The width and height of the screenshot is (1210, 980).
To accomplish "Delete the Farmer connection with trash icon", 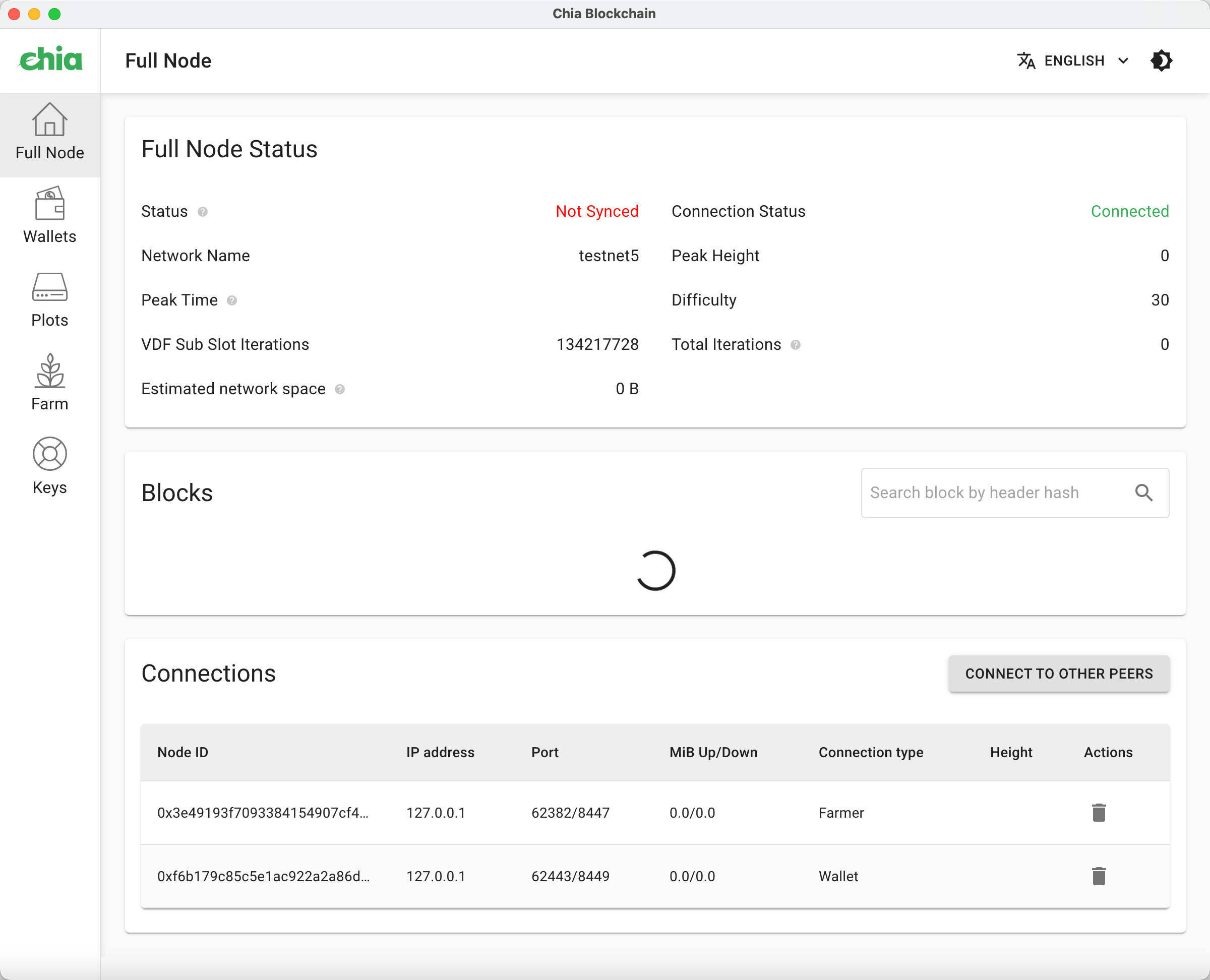I will pyautogui.click(x=1098, y=813).
